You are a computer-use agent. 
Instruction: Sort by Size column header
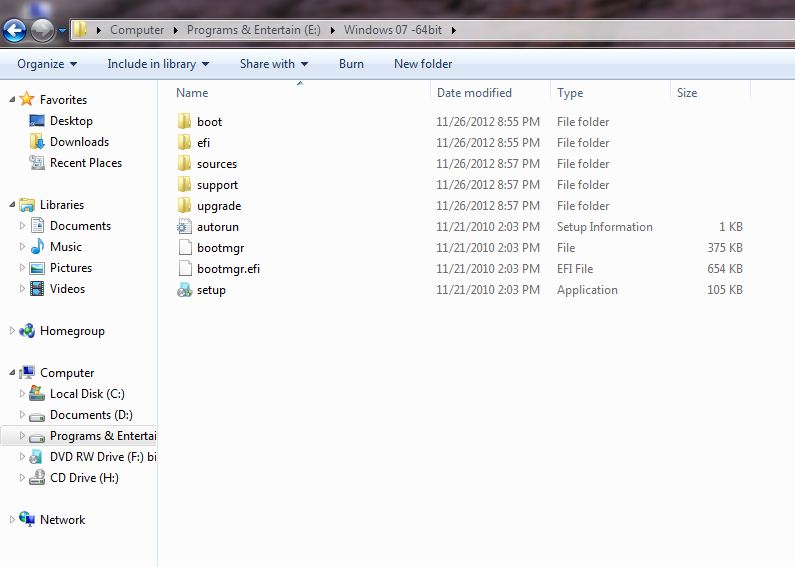coord(686,93)
